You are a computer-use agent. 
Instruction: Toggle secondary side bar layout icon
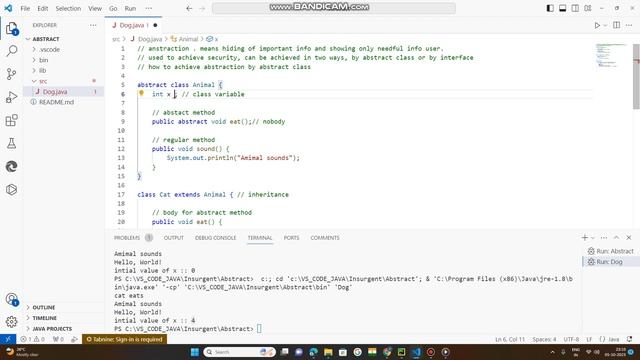(575, 8)
